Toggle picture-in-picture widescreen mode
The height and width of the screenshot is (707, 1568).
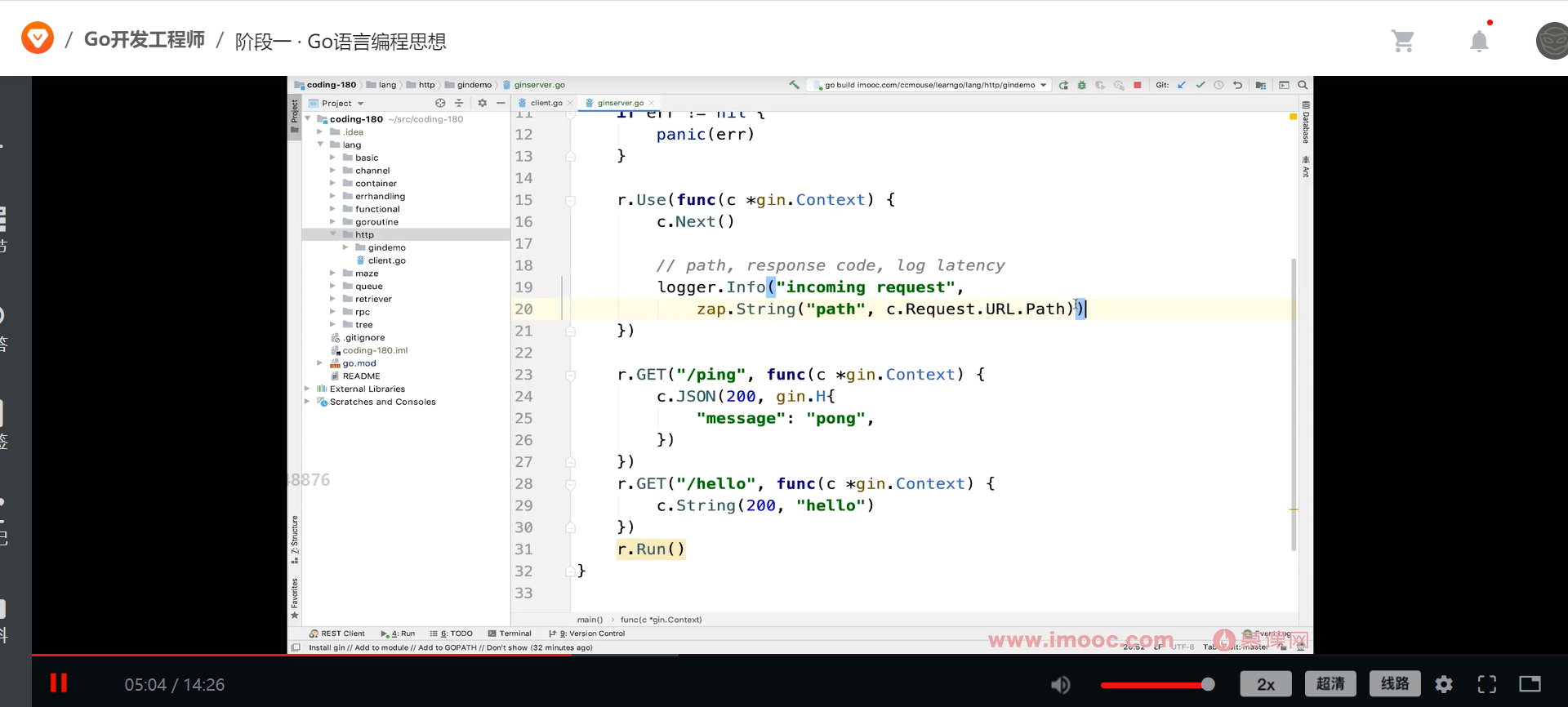click(x=1530, y=684)
